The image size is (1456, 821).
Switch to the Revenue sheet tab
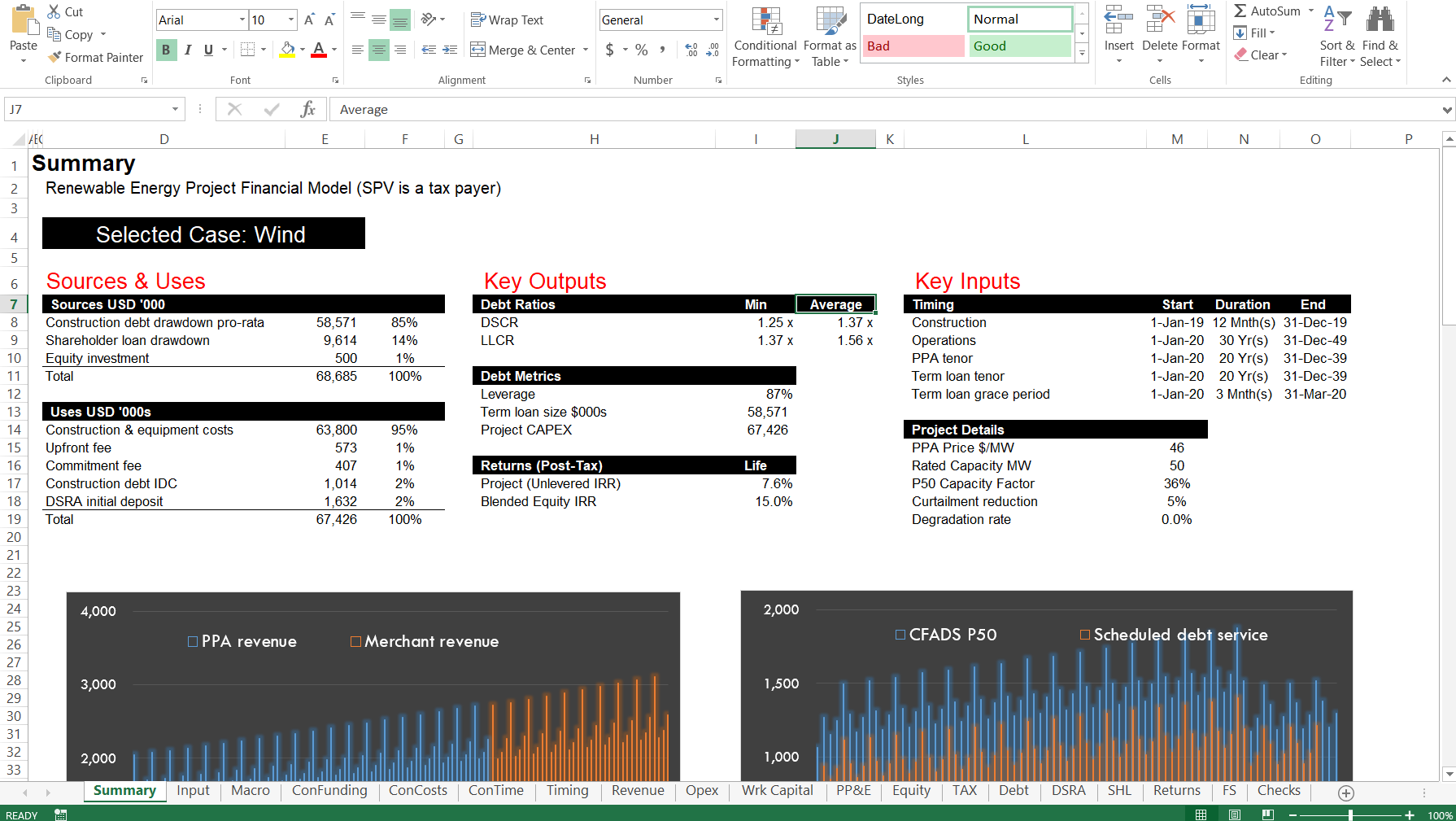638,791
